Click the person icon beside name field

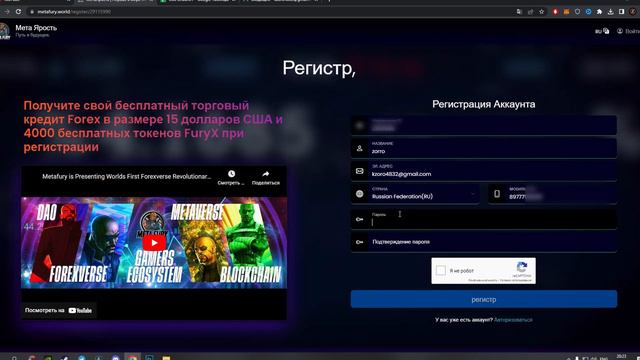(360, 148)
